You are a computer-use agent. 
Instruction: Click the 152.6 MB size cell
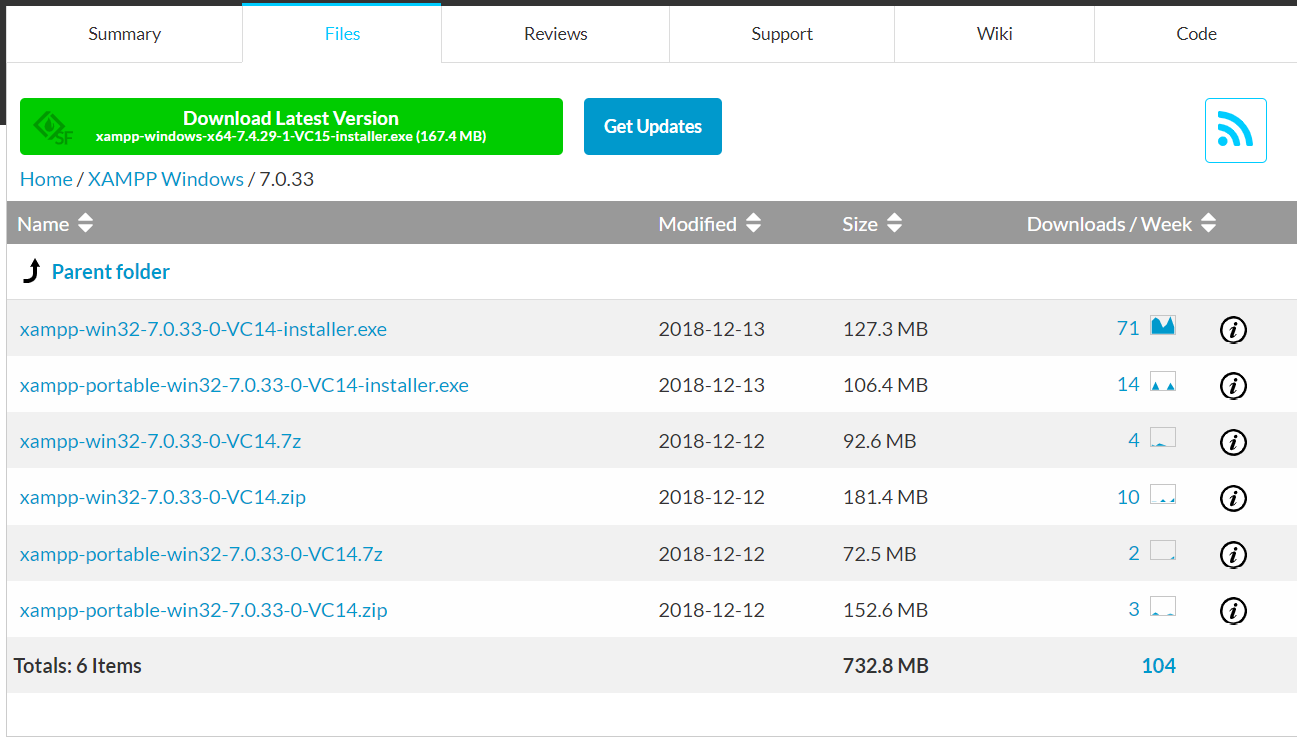[x=885, y=610]
